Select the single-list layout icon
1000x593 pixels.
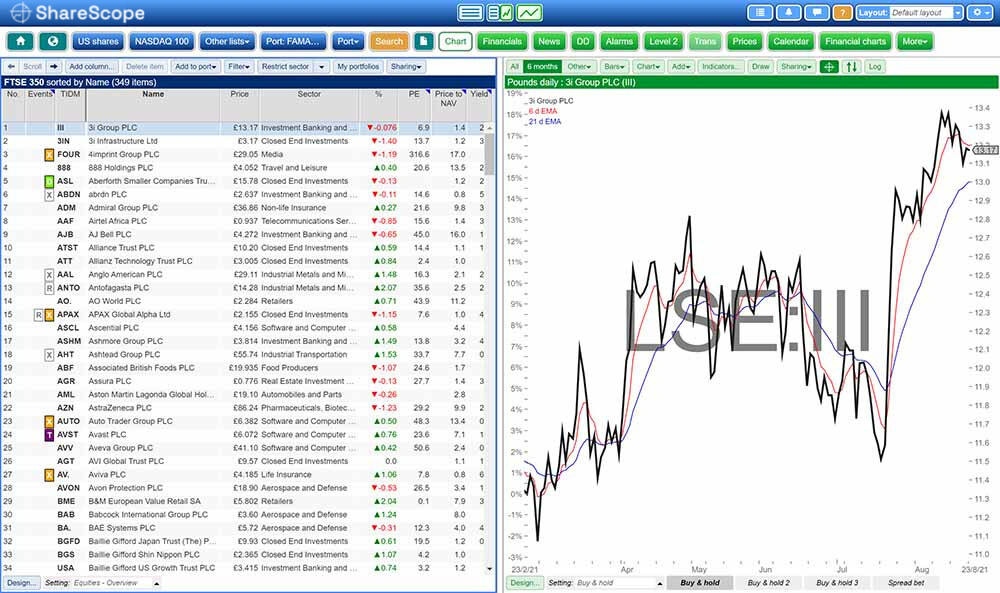[x=470, y=13]
